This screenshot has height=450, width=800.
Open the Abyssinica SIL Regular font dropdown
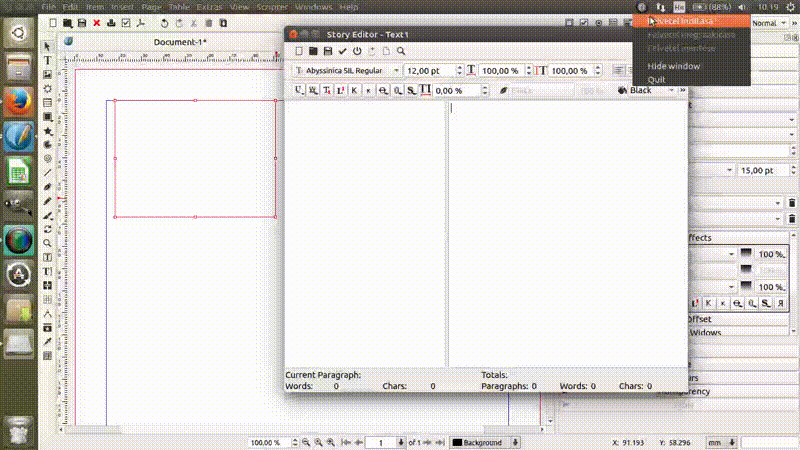[348, 71]
